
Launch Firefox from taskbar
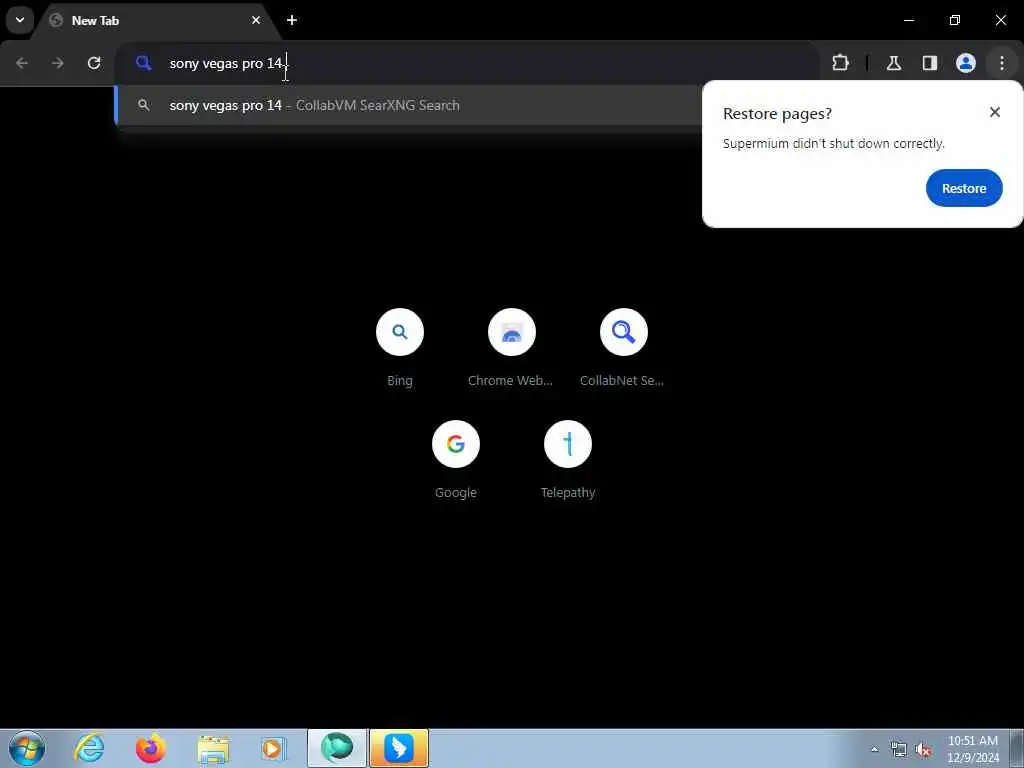[x=151, y=748]
